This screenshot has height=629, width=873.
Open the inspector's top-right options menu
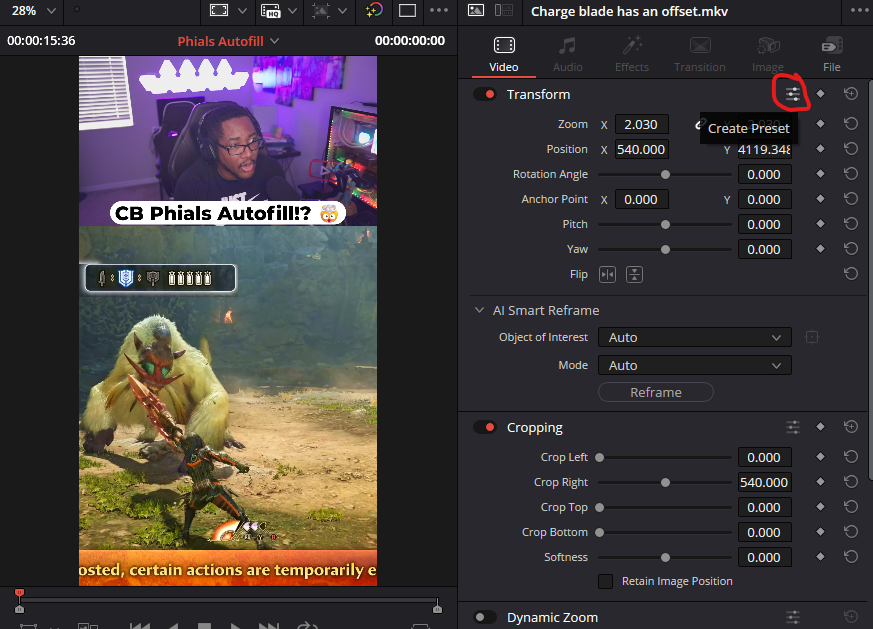(x=860, y=11)
